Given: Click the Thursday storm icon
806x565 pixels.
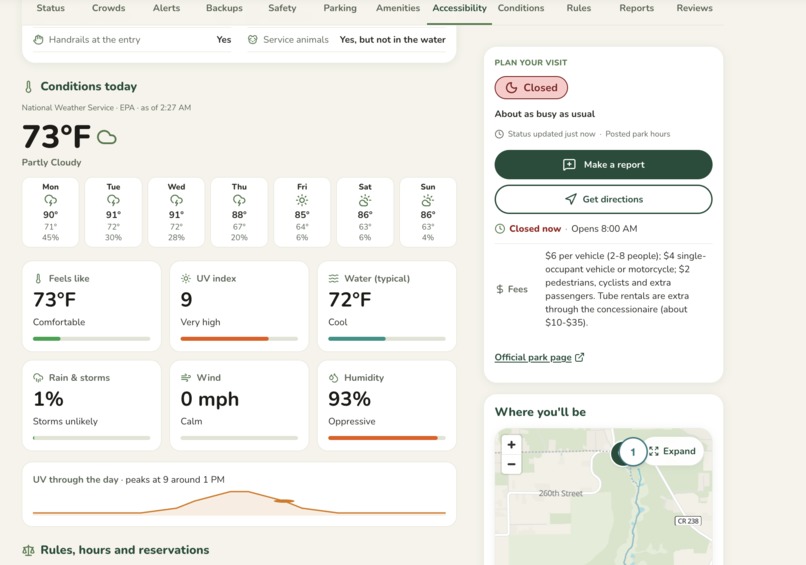Looking at the screenshot, I should [x=239, y=200].
